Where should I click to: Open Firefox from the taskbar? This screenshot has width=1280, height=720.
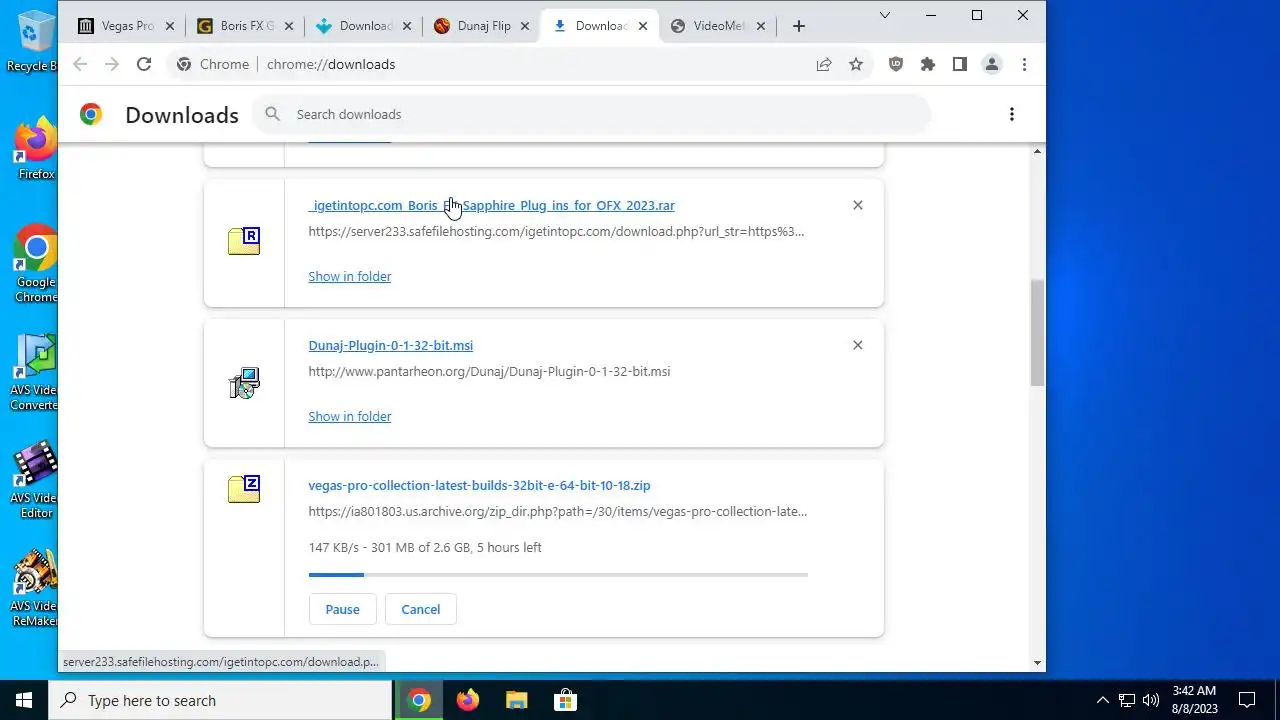pyautogui.click(x=468, y=700)
